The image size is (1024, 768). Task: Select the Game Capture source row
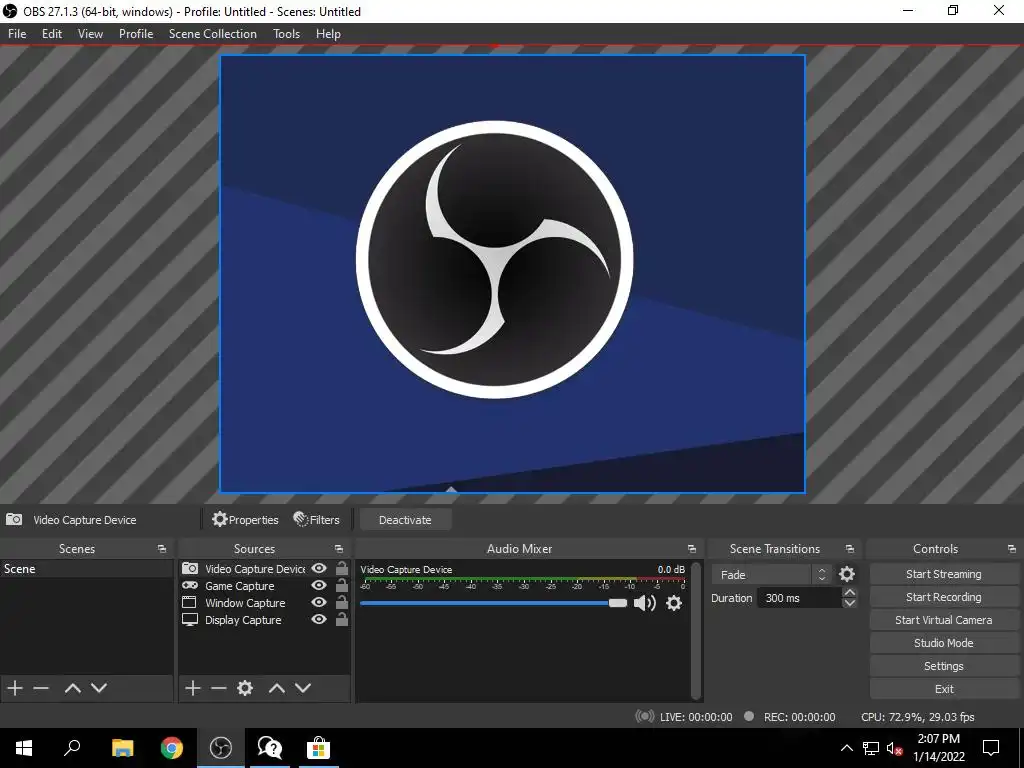coord(264,586)
